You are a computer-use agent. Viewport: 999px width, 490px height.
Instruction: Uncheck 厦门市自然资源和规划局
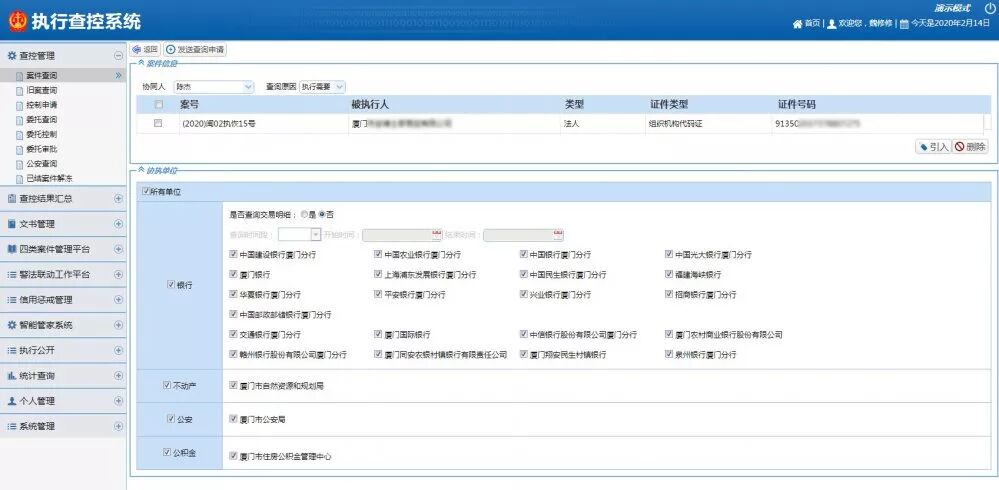[233, 385]
